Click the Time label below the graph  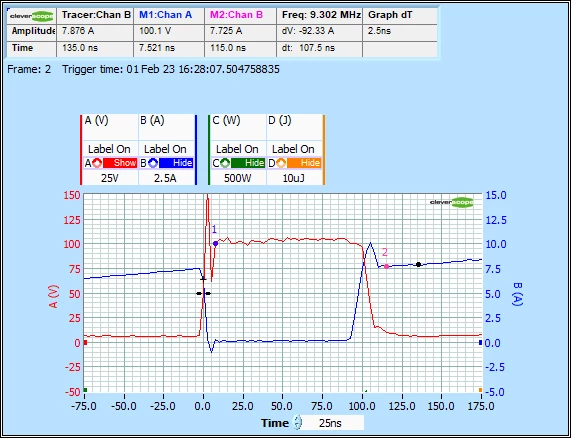pos(274,423)
